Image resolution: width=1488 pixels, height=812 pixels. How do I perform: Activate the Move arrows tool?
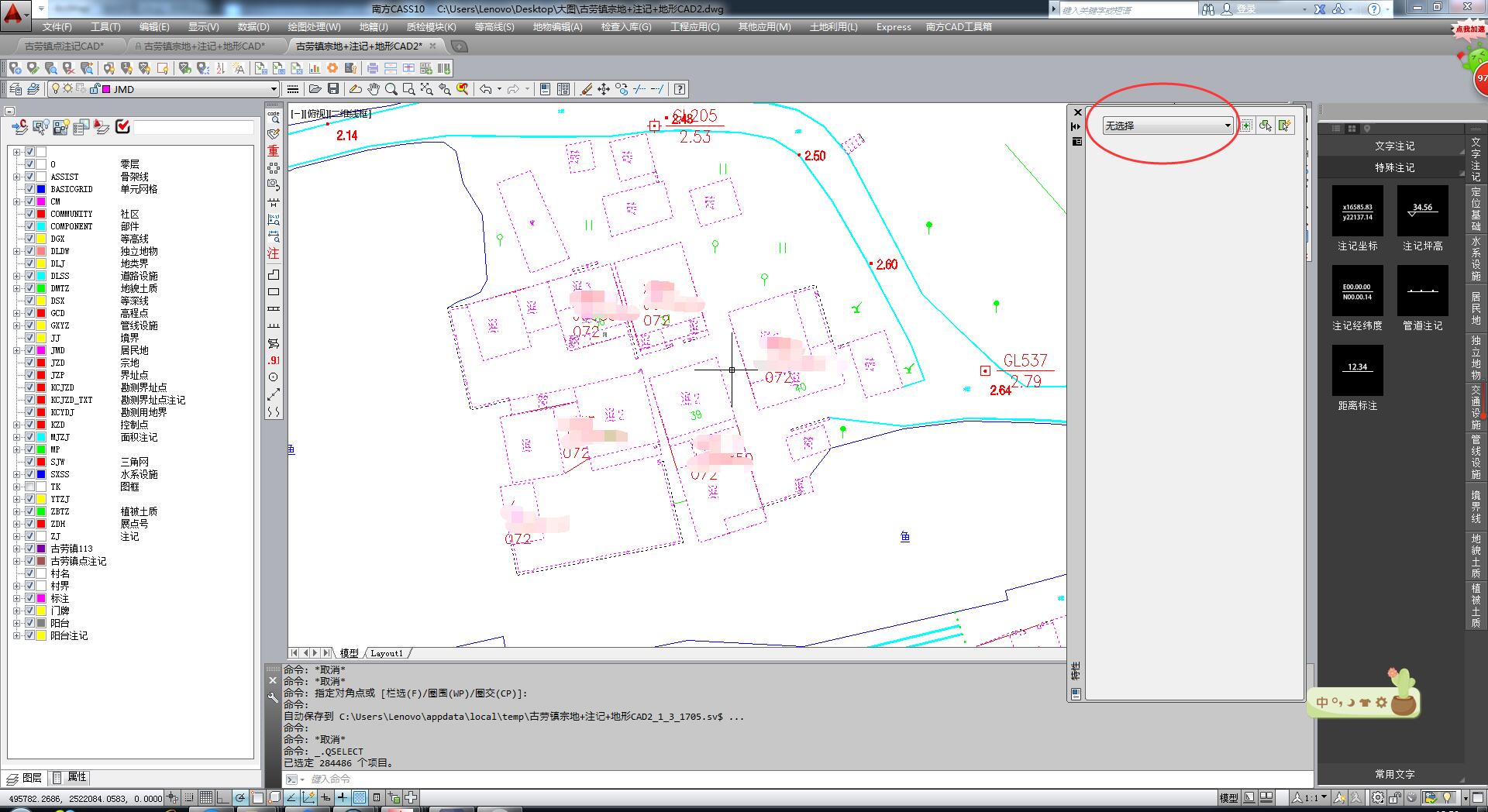tap(604, 89)
